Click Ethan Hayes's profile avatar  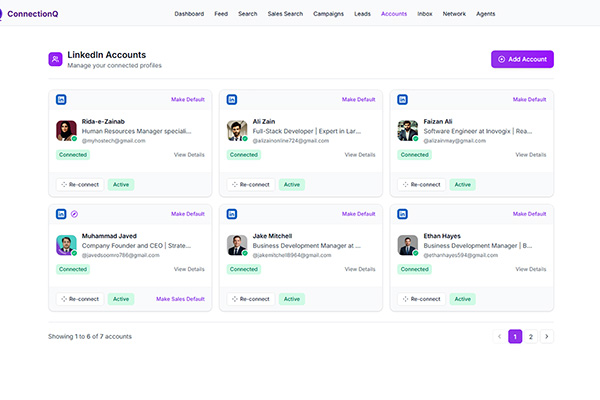(x=408, y=245)
